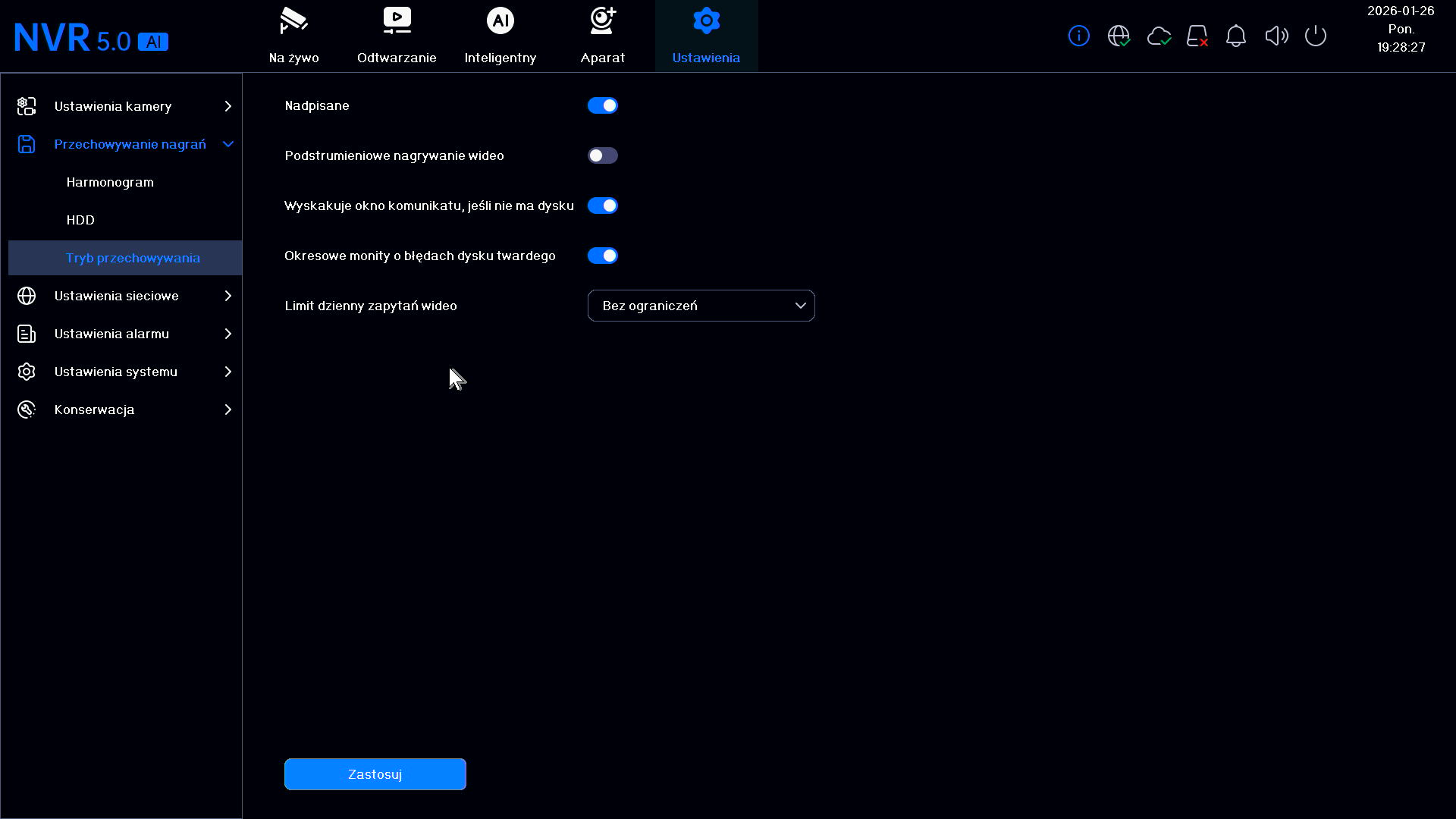The image size is (1456, 819).
Task: Click the Zastosuj apply button
Action: tap(375, 774)
